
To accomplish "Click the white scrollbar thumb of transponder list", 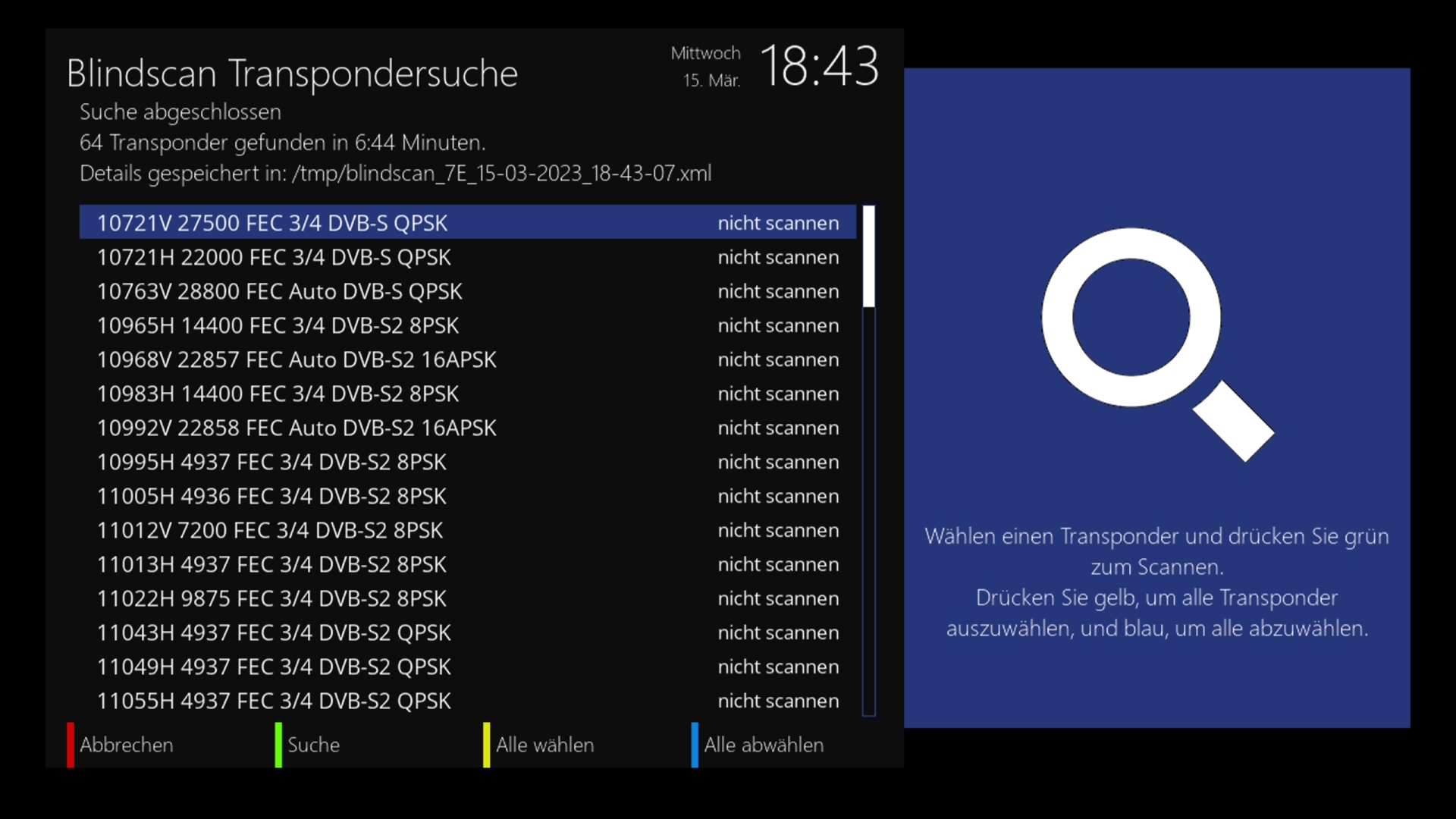I will pos(869,256).
